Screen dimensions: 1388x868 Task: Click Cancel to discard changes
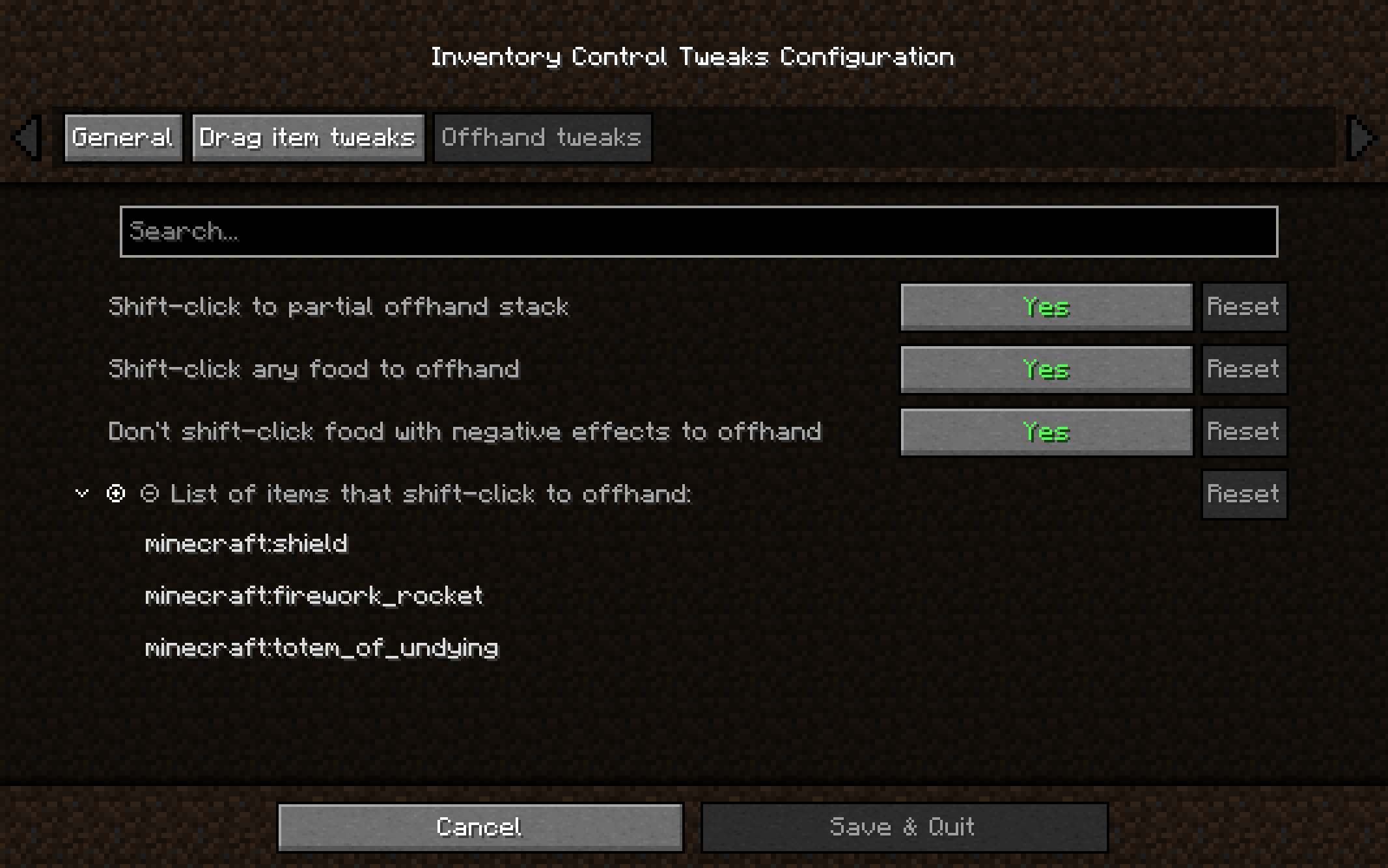point(479,826)
